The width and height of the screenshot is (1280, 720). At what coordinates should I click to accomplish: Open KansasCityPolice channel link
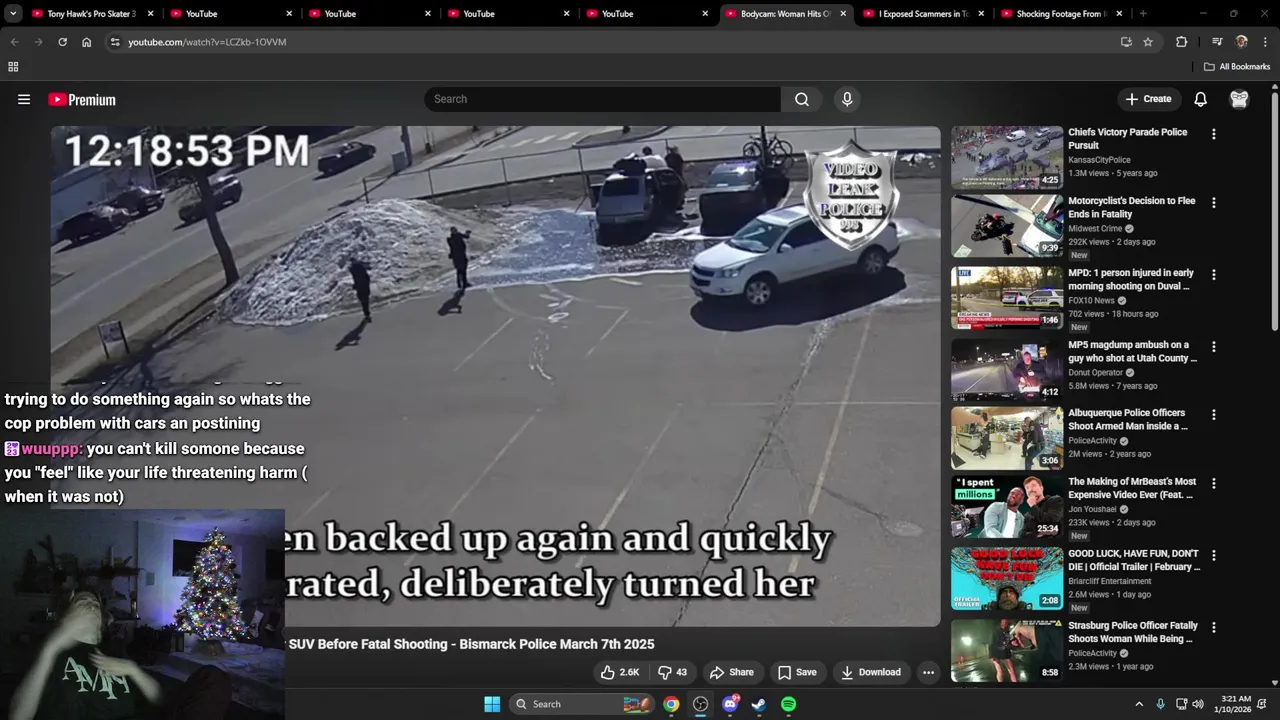[x=1099, y=160]
